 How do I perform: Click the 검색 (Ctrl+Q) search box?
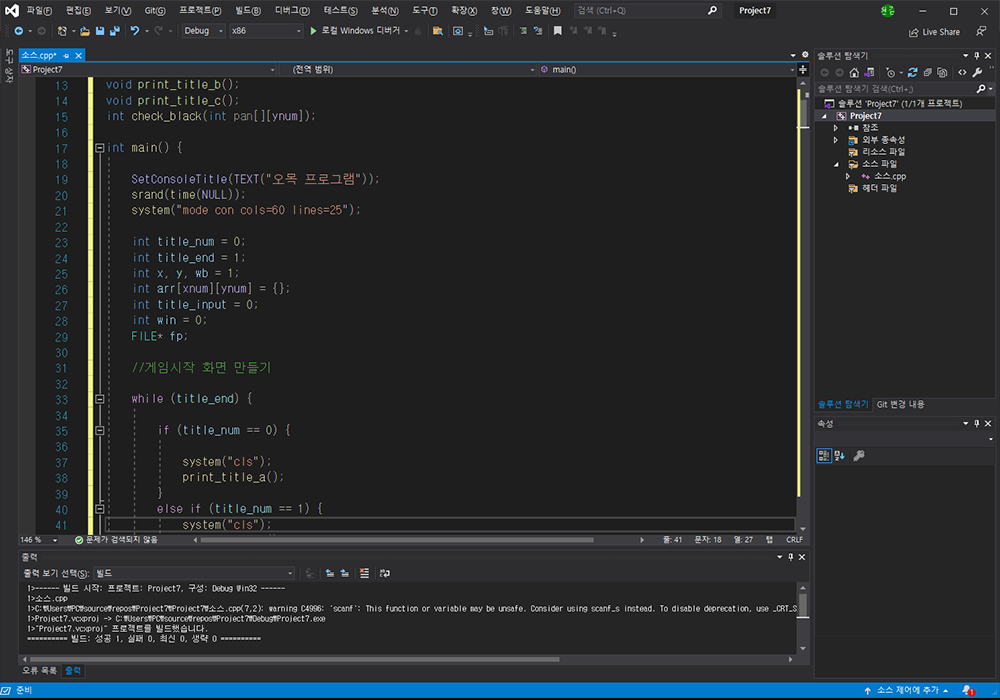point(647,10)
